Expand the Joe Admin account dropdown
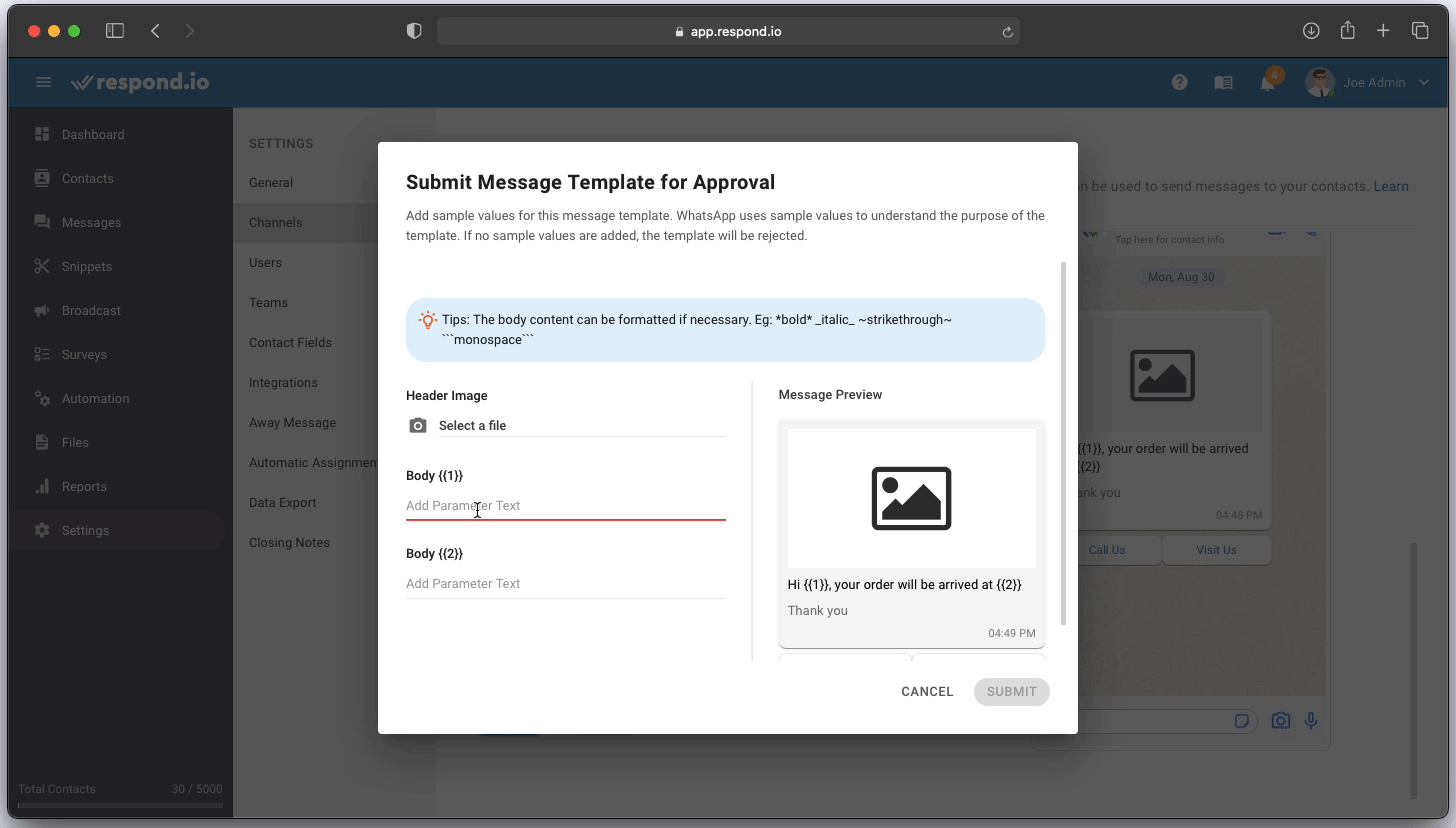The height and width of the screenshot is (828, 1456). tap(1424, 83)
